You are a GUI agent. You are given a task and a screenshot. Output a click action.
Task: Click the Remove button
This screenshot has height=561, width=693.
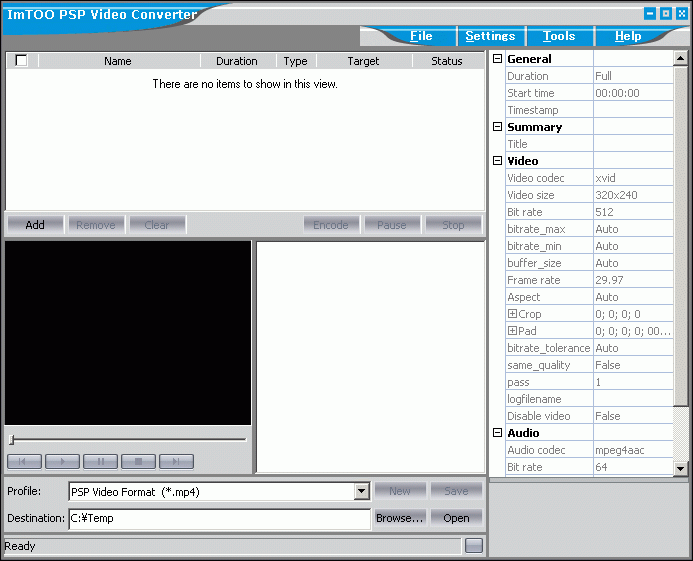(95, 225)
